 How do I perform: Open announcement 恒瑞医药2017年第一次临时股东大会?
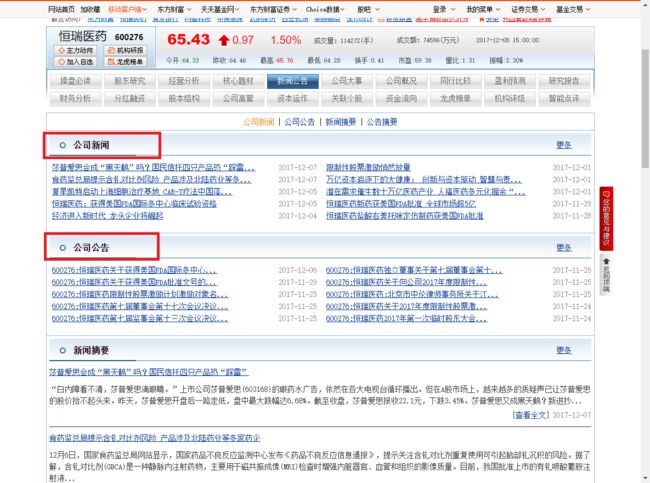[406, 318]
